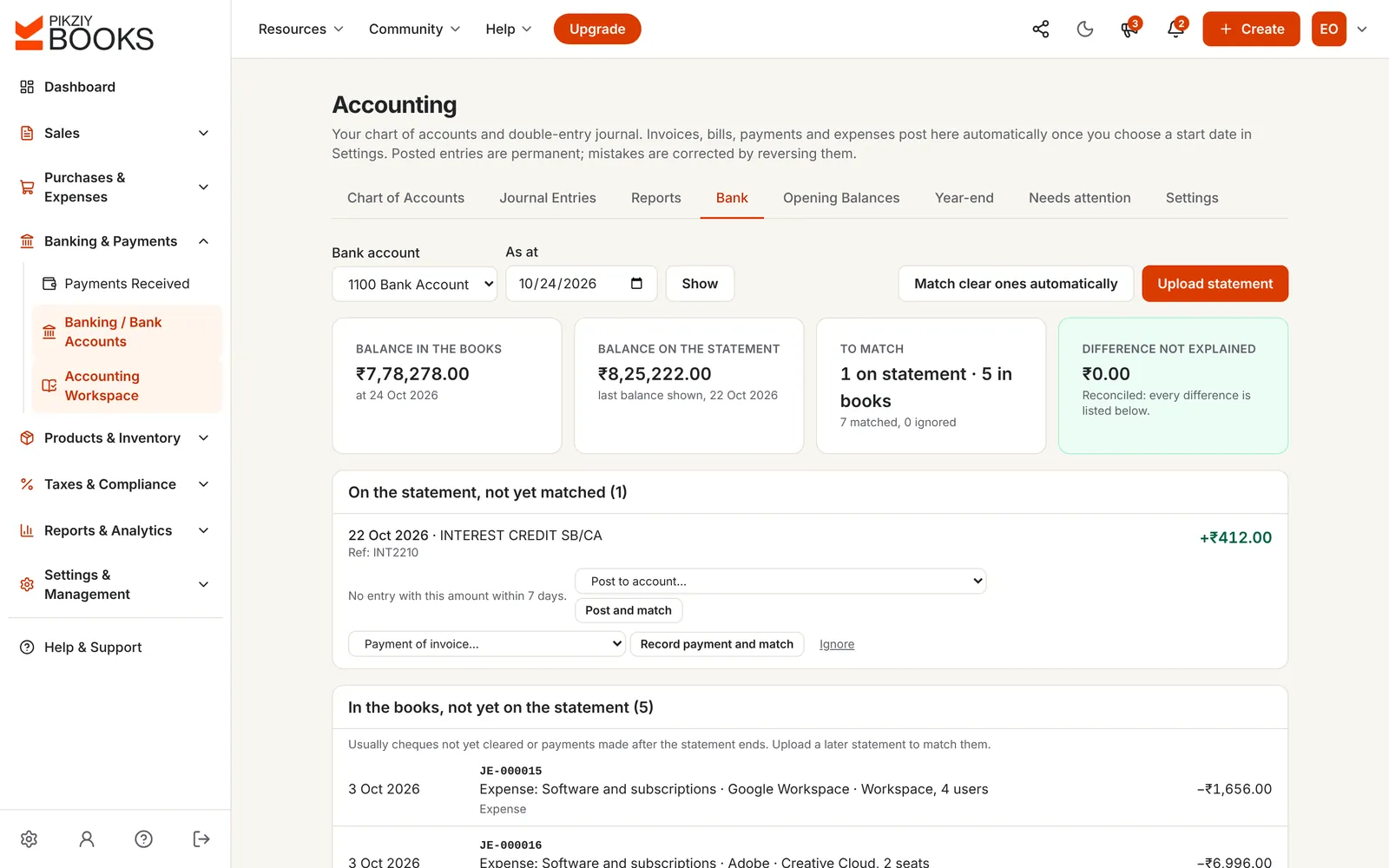Open the EO user avatar
Screen dimensions: 1389x868
(x=1328, y=29)
